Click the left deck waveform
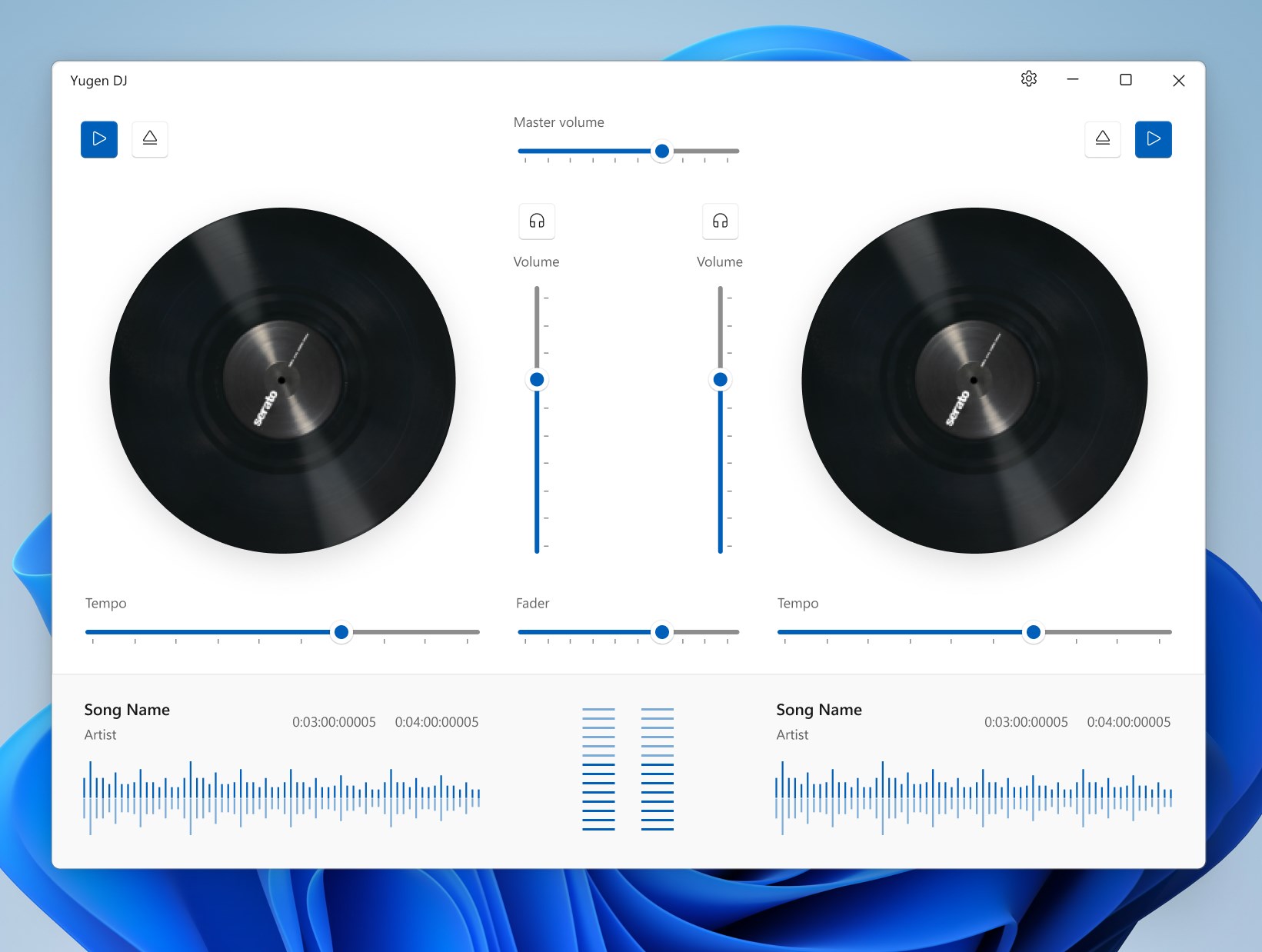This screenshot has height=952, width=1262. click(x=281, y=797)
